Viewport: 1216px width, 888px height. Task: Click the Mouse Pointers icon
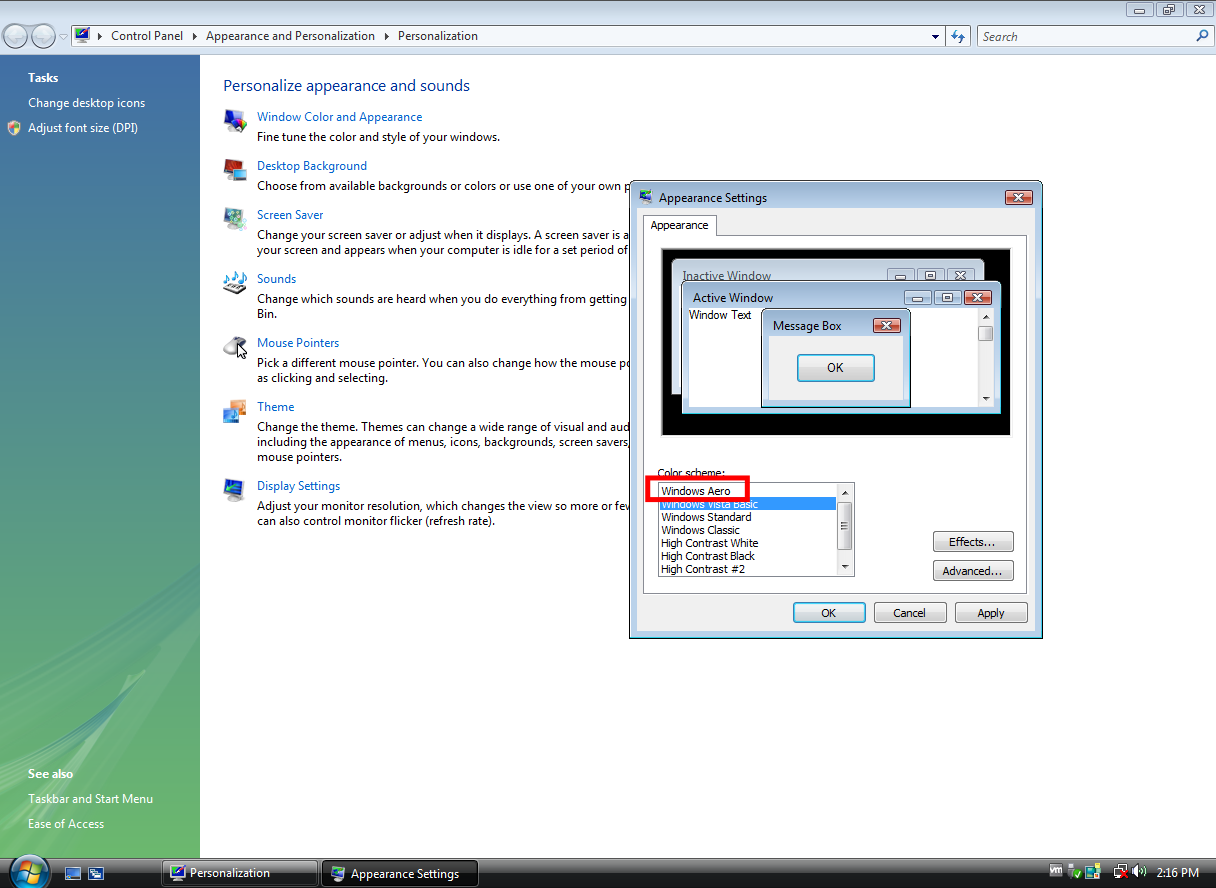[x=235, y=347]
